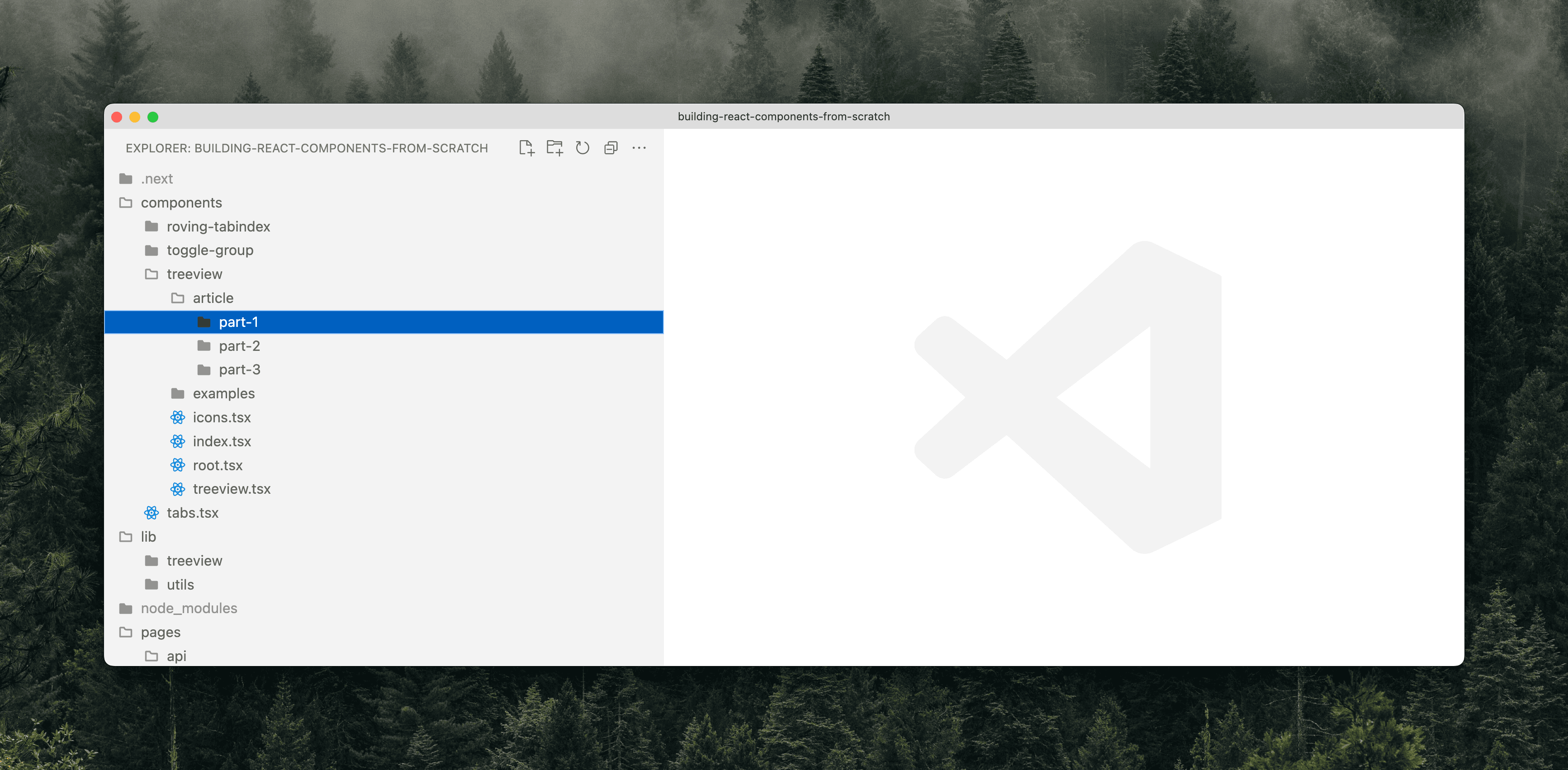Click the New Folder icon
1568x770 pixels.
click(554, 148)
